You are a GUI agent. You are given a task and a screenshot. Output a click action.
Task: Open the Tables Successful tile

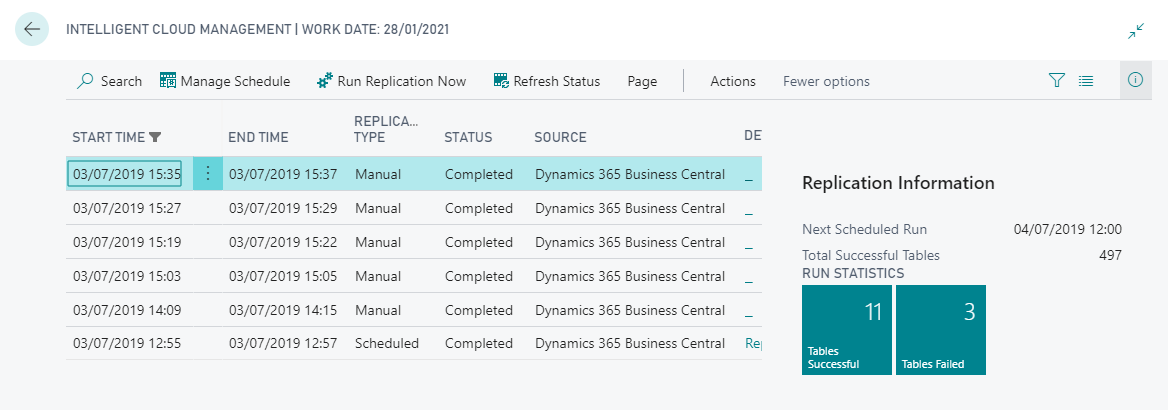[x=845, y=330]
